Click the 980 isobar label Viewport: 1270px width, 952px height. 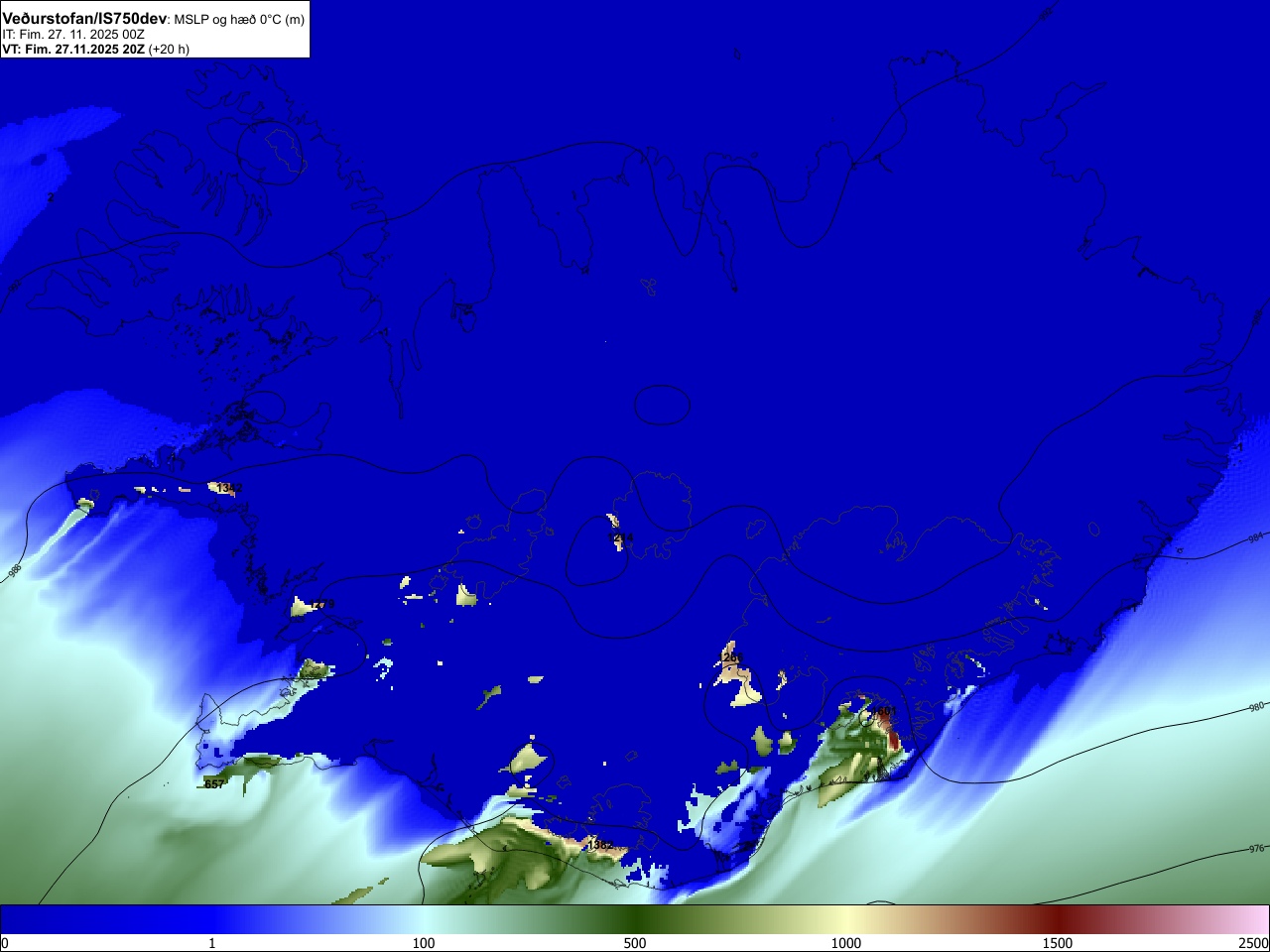[1256, 708]
